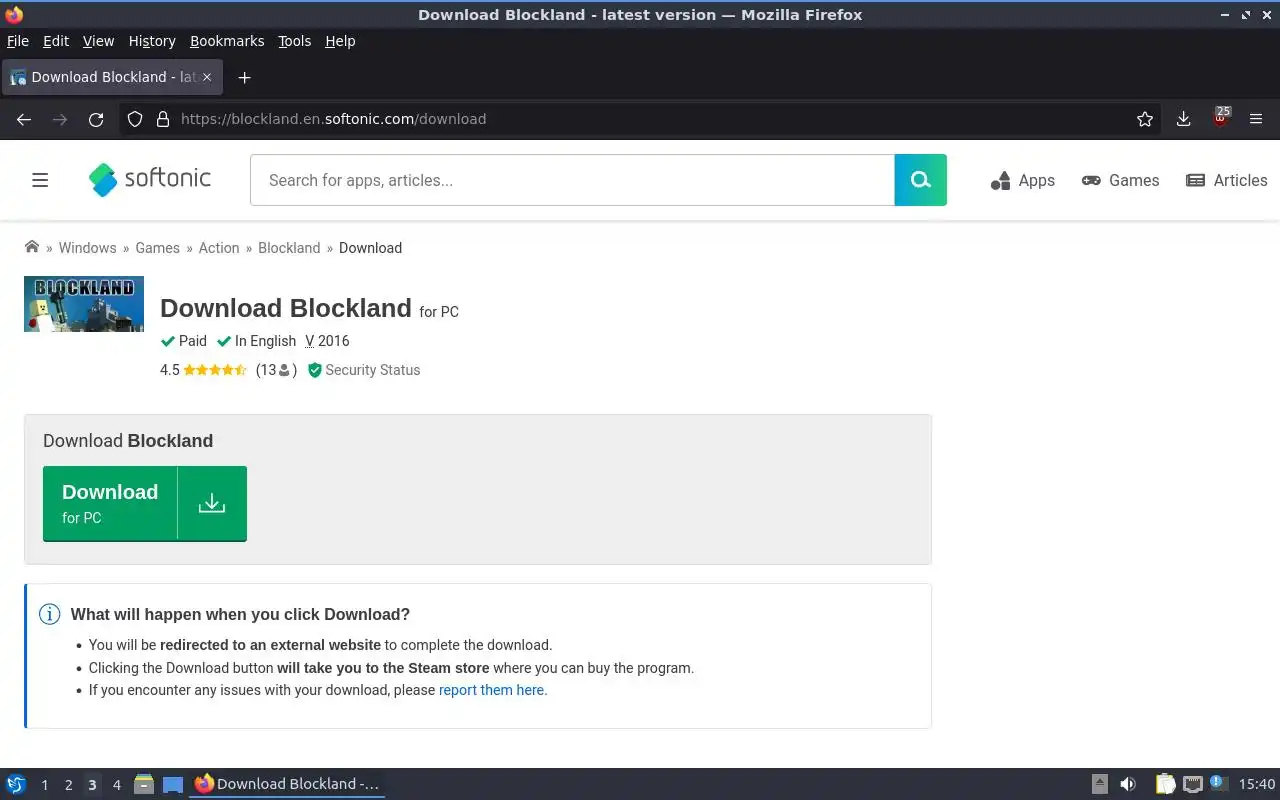Open the tracking protection shield icon
Screen dimensions: 1280x800
[135, 119]
